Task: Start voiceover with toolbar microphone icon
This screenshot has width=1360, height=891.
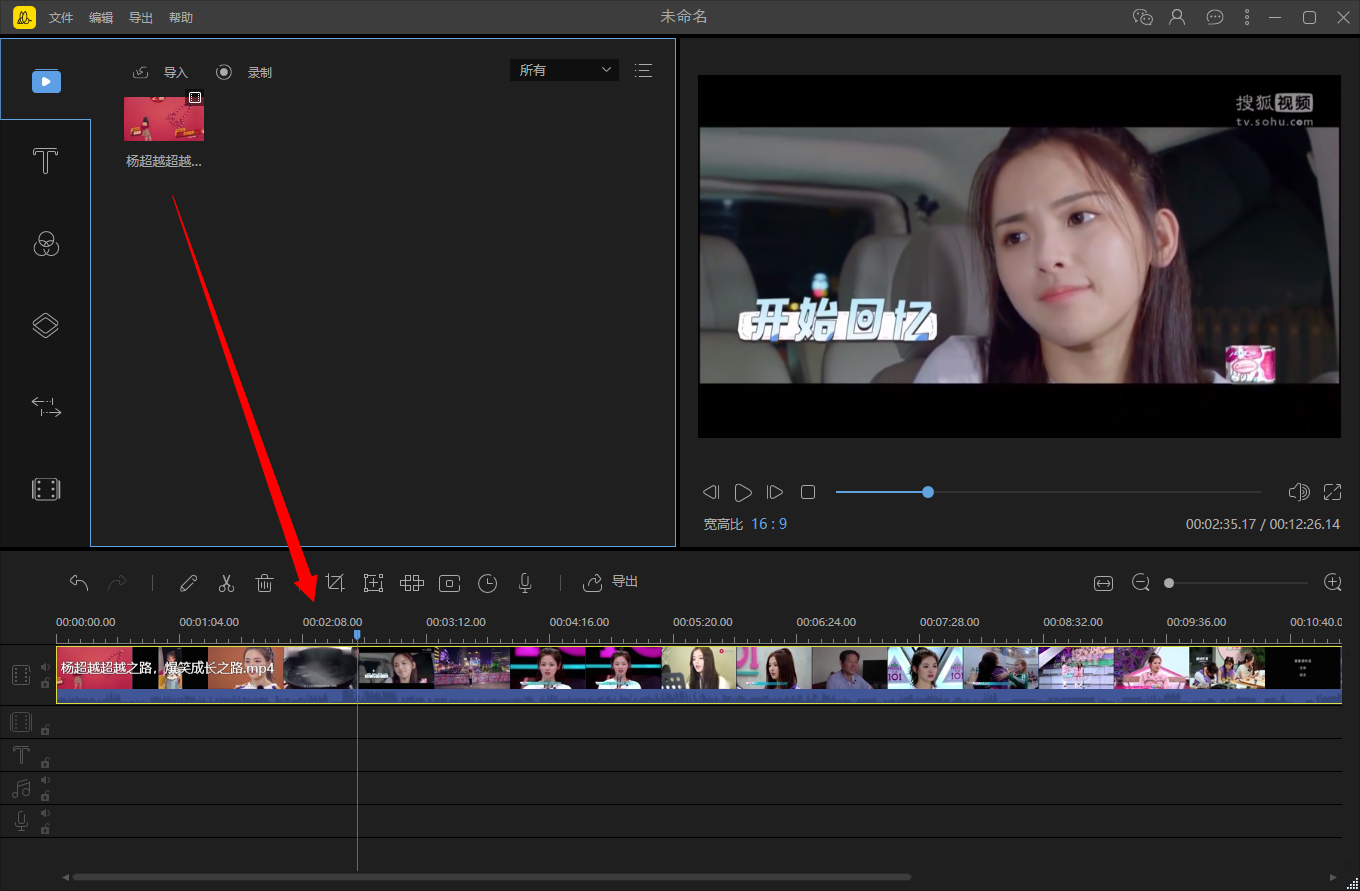Action: click(525, 583)
